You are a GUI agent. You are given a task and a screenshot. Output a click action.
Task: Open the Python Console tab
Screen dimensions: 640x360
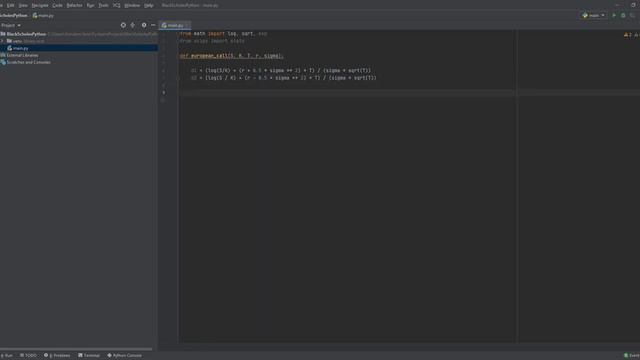click(124, 356)
